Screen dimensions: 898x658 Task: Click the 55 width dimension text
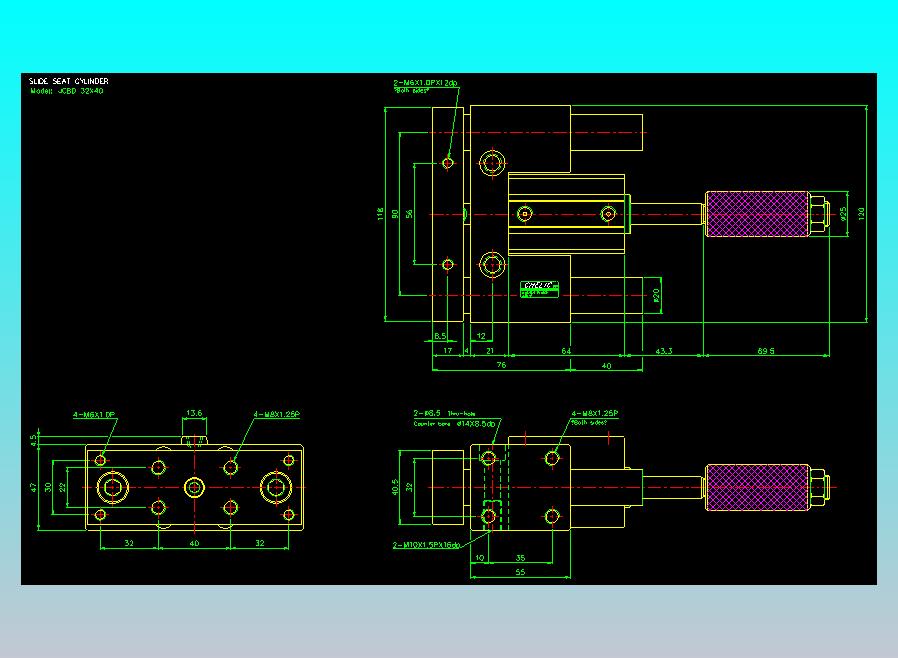point(520,572)
